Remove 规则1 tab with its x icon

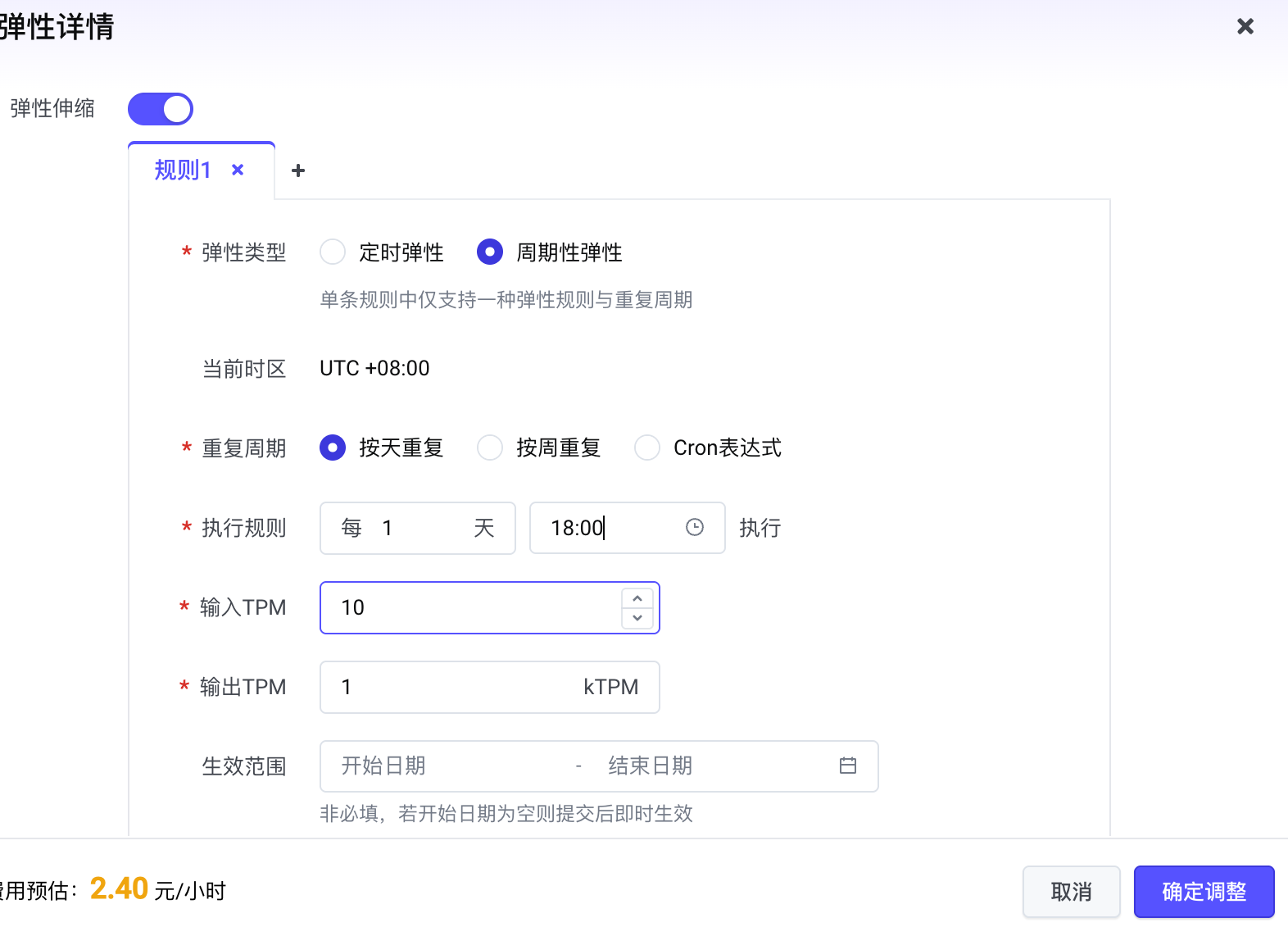tap(238, 170)
